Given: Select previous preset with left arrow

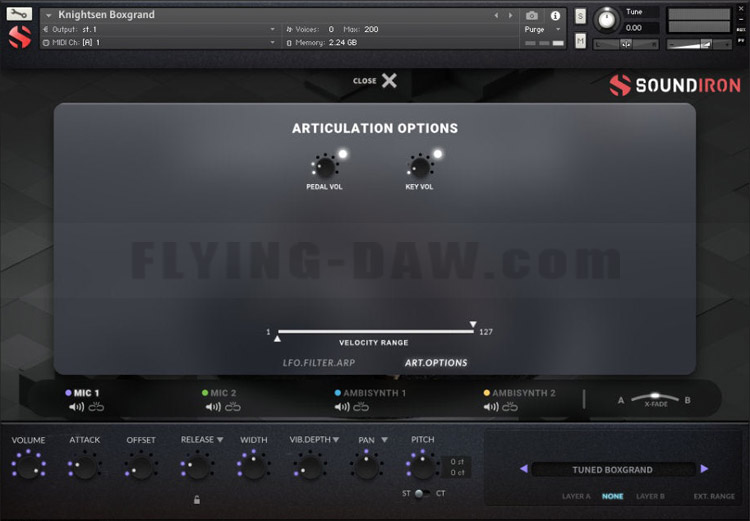Looking at the screenshot, I should (524, 469).
